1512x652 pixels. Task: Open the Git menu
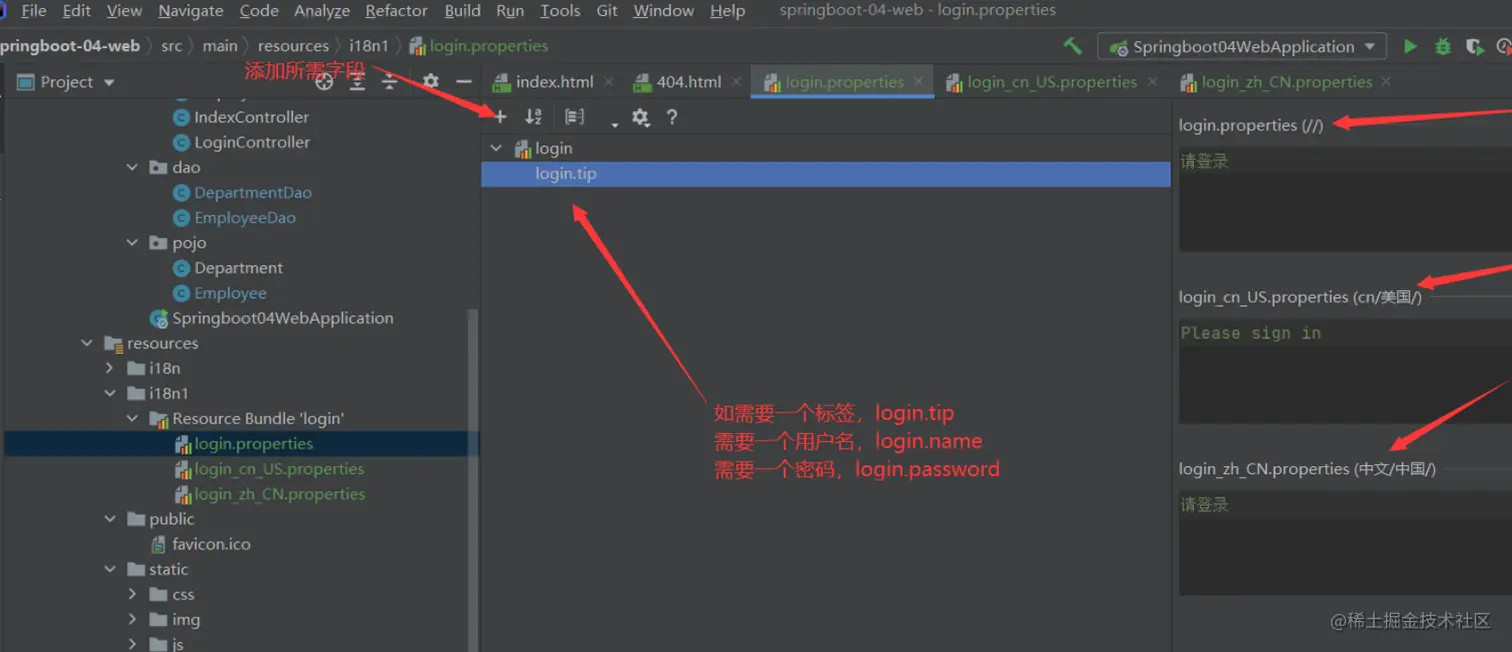tap(607, 11)
